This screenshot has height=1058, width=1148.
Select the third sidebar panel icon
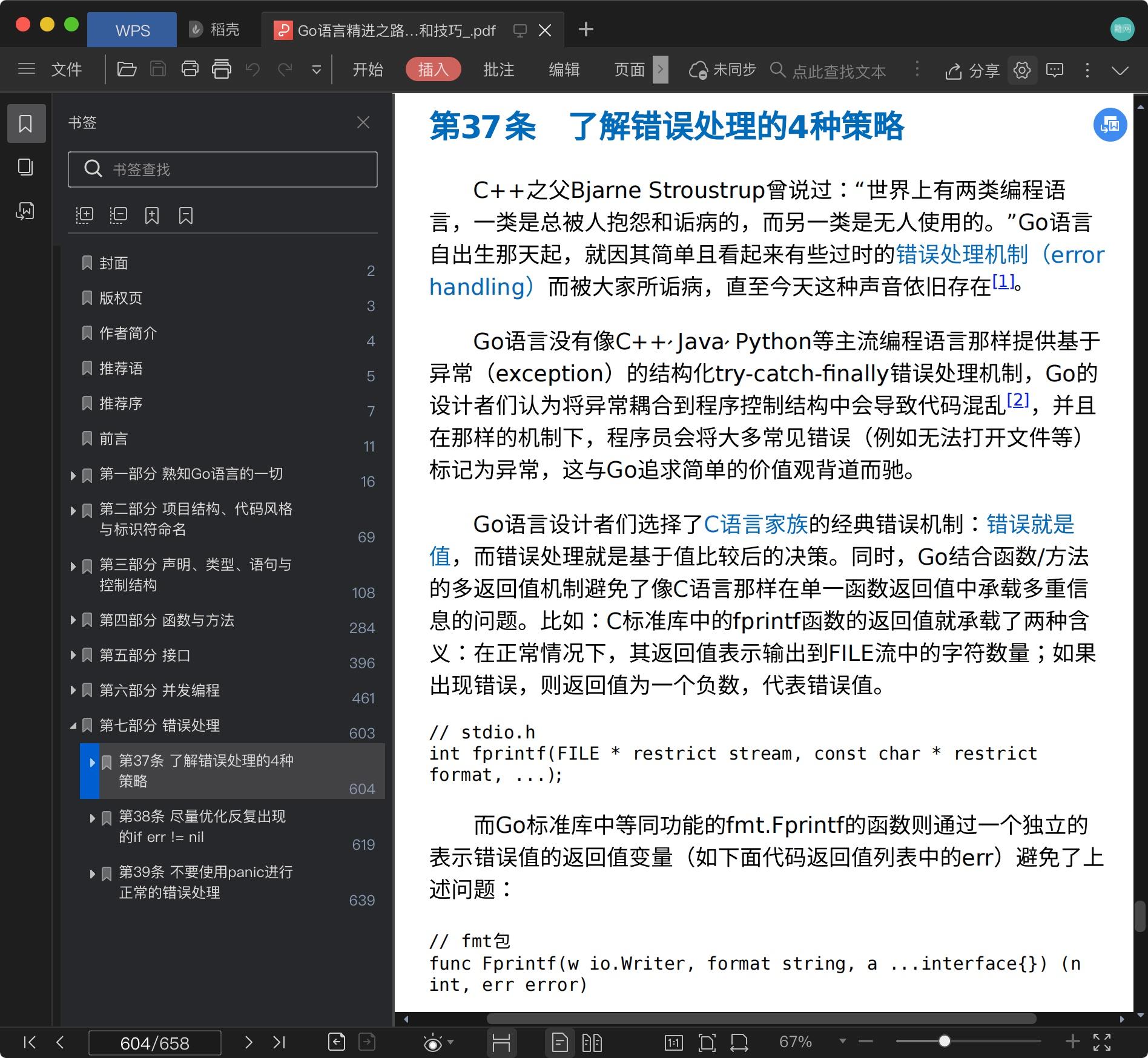(x=25, y=211)
